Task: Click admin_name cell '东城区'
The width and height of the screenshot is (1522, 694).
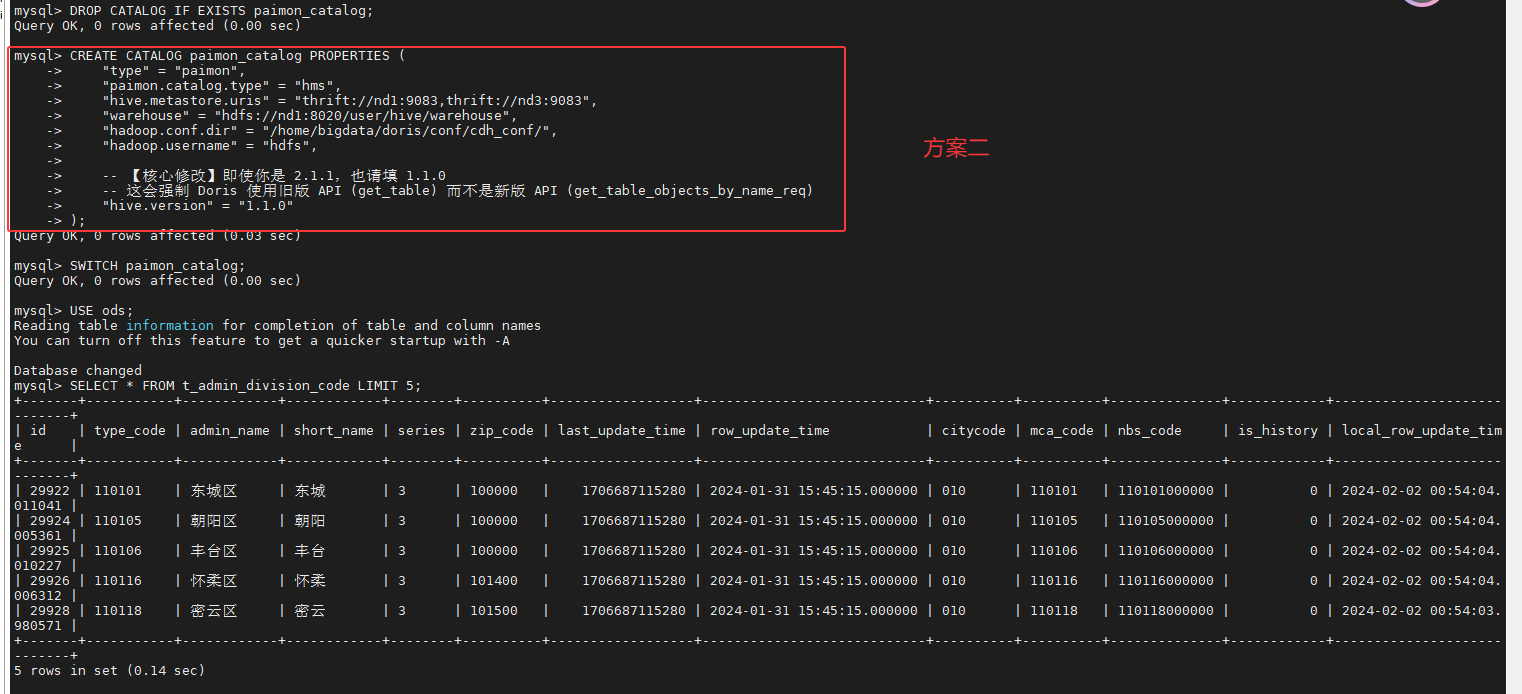Action: pyautogui.click(x=214, y=491)
